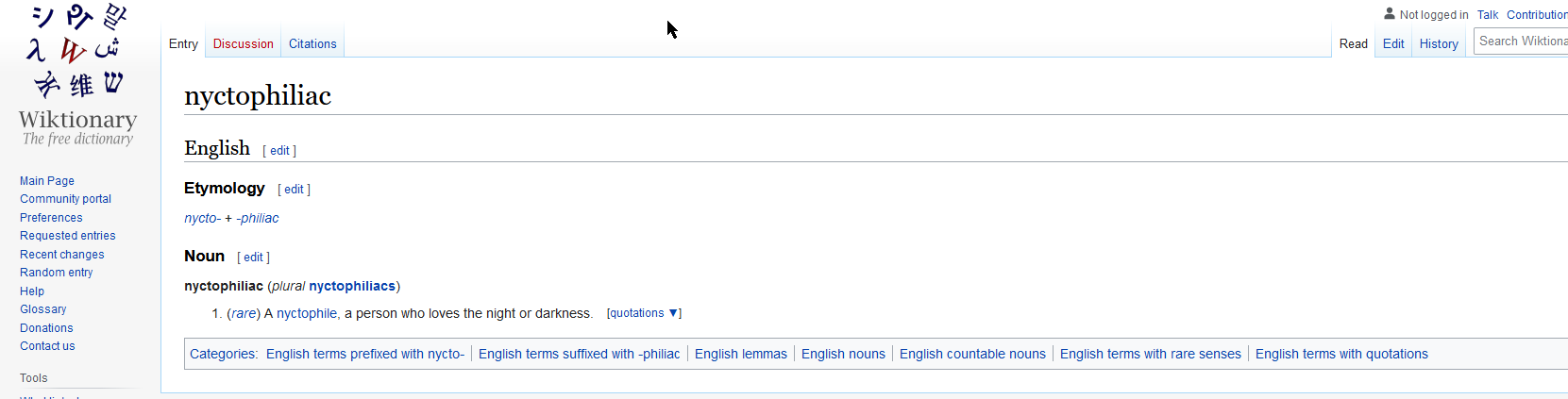Open the Glossary sidebar link
1568x399 pixels.
[43, 309]
